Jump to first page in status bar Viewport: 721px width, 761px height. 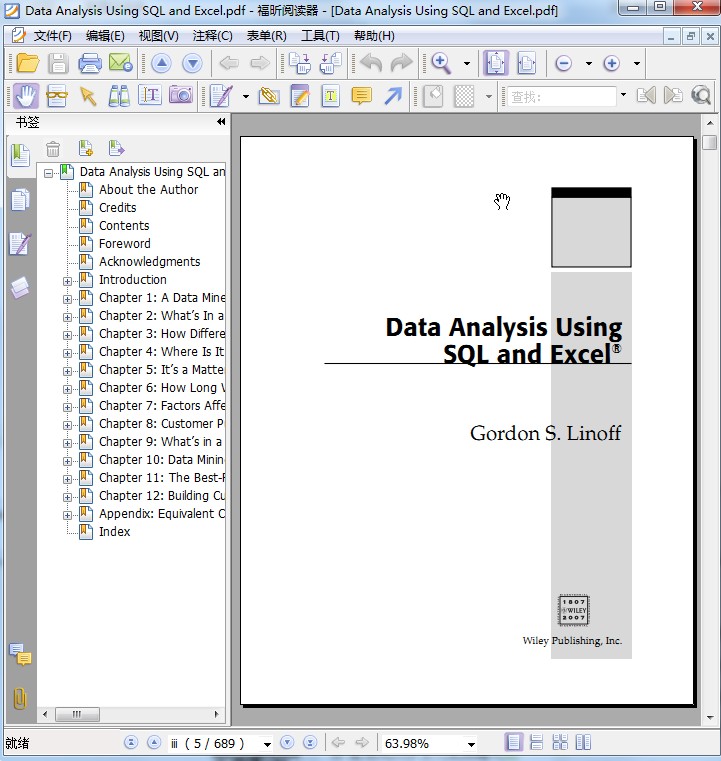(x=131, y=743)
